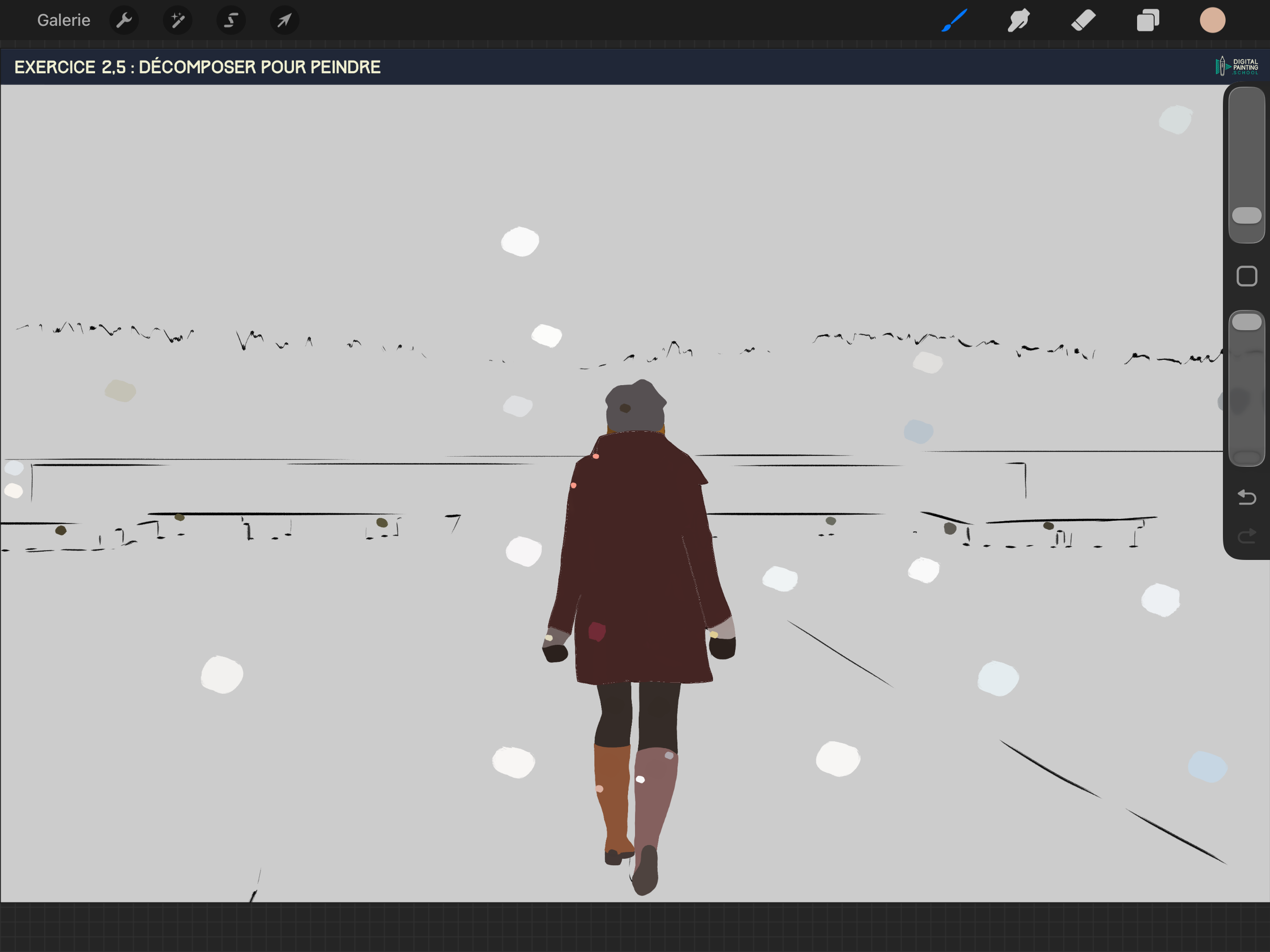Image resolution: width=1270 pixels, height=952 pixels.
Task: Select the Smudge finger tool
Action: 1018,20
